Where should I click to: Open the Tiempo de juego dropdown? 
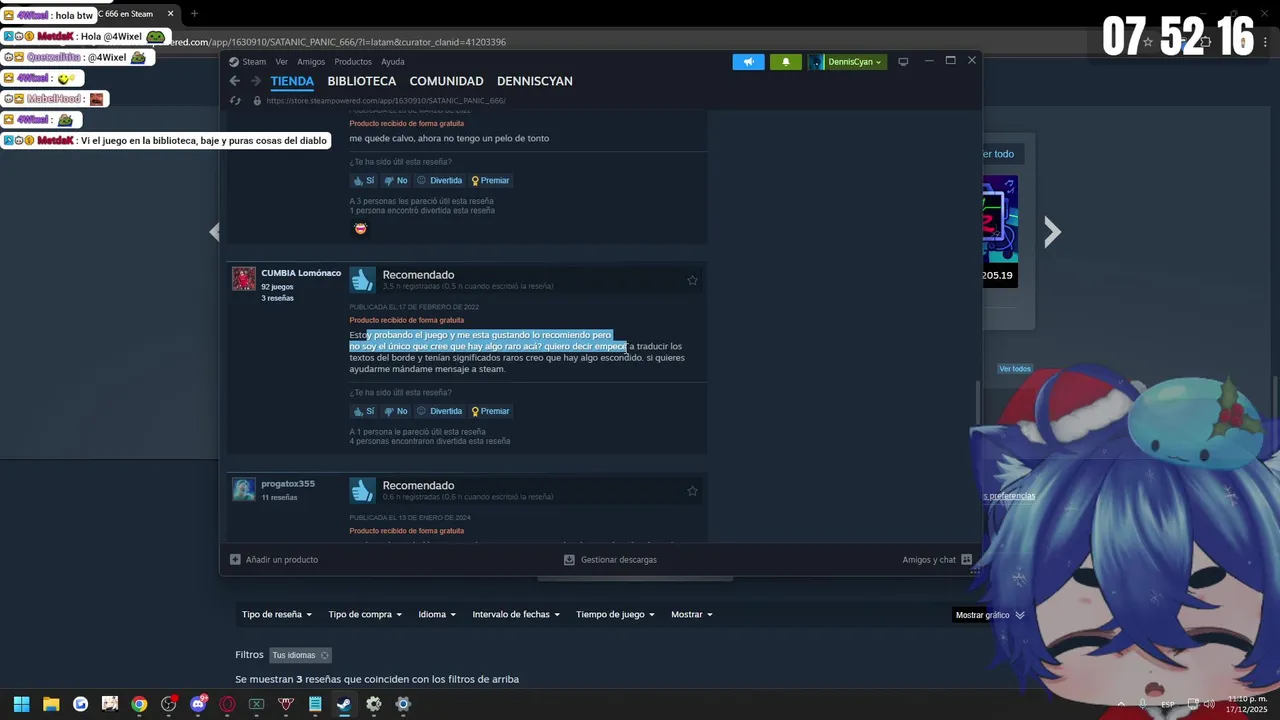click(615, 615)
